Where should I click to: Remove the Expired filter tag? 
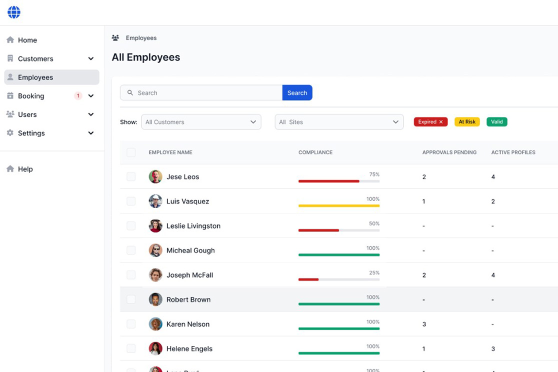pos(441,122)
